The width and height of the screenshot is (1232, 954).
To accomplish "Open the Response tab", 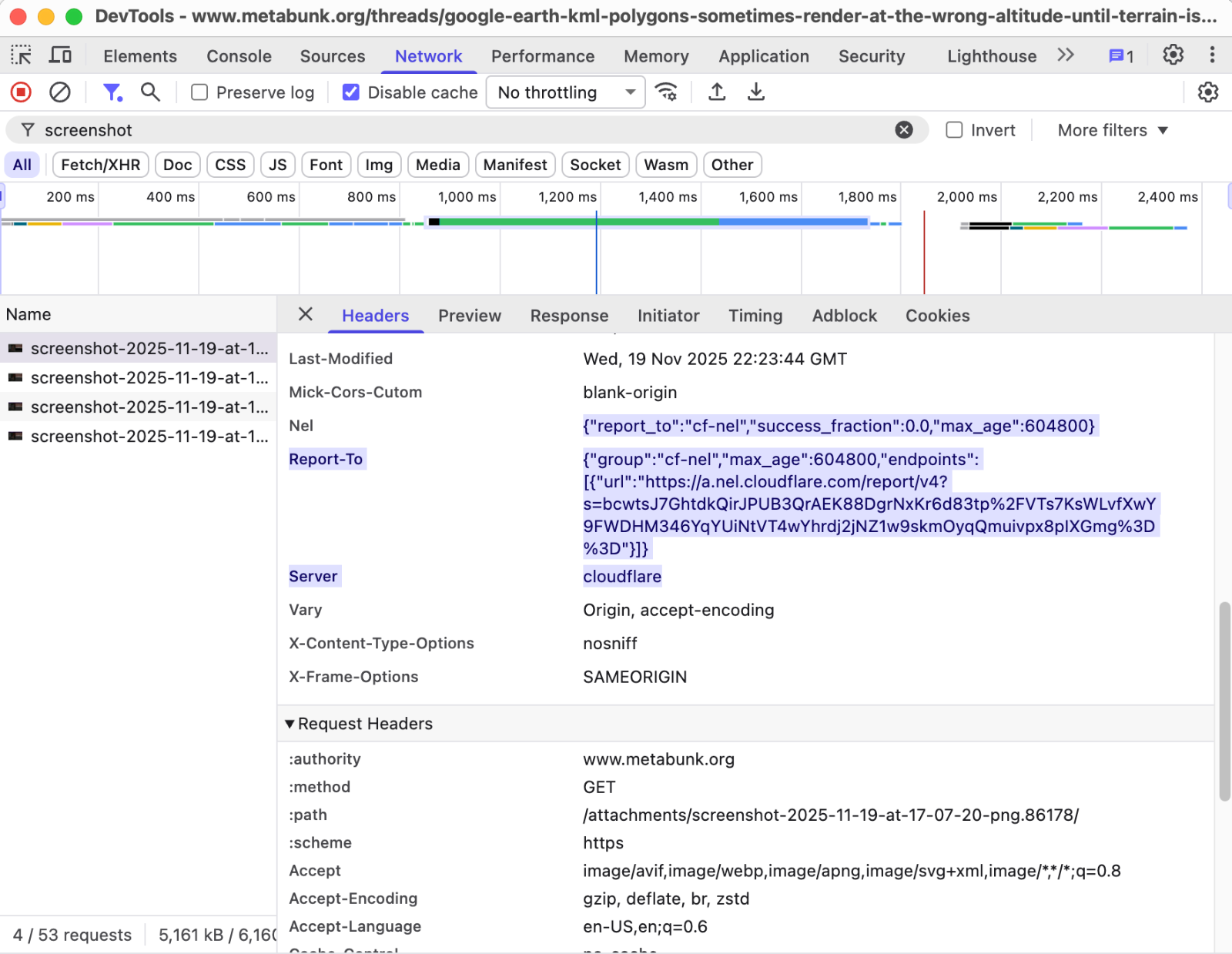I will point(569,316).
